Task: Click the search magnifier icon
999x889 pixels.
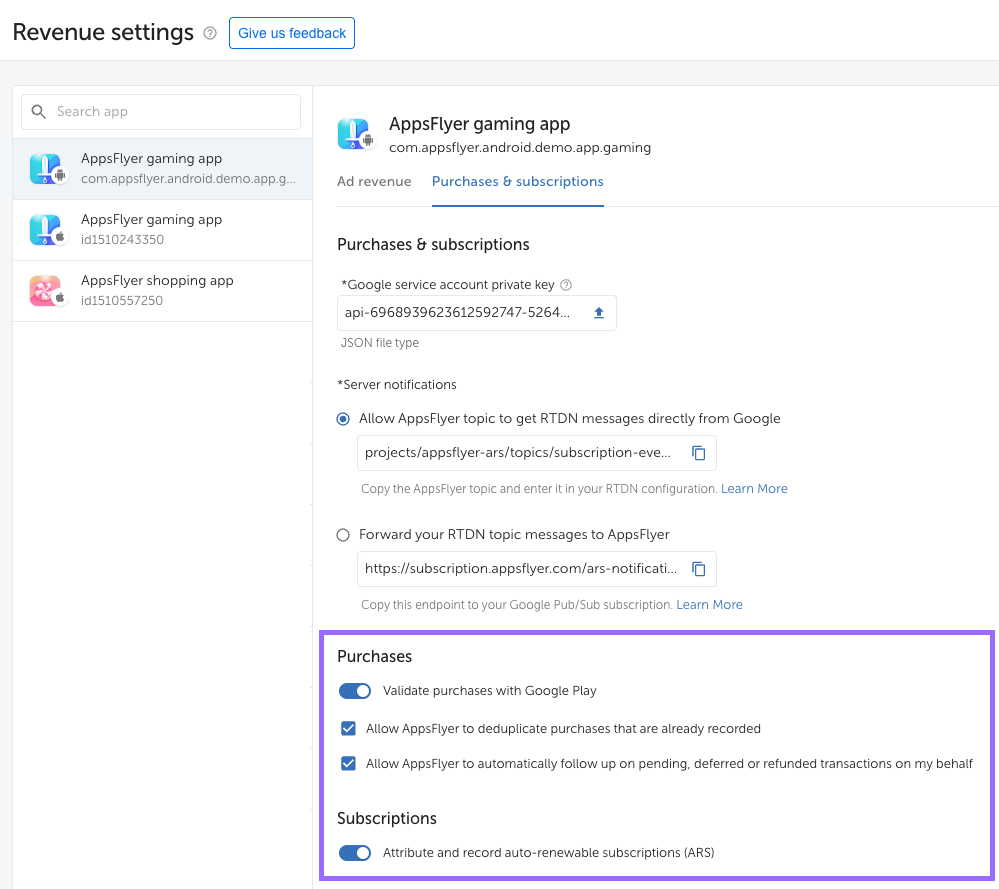Action: (x=39, y=112)
